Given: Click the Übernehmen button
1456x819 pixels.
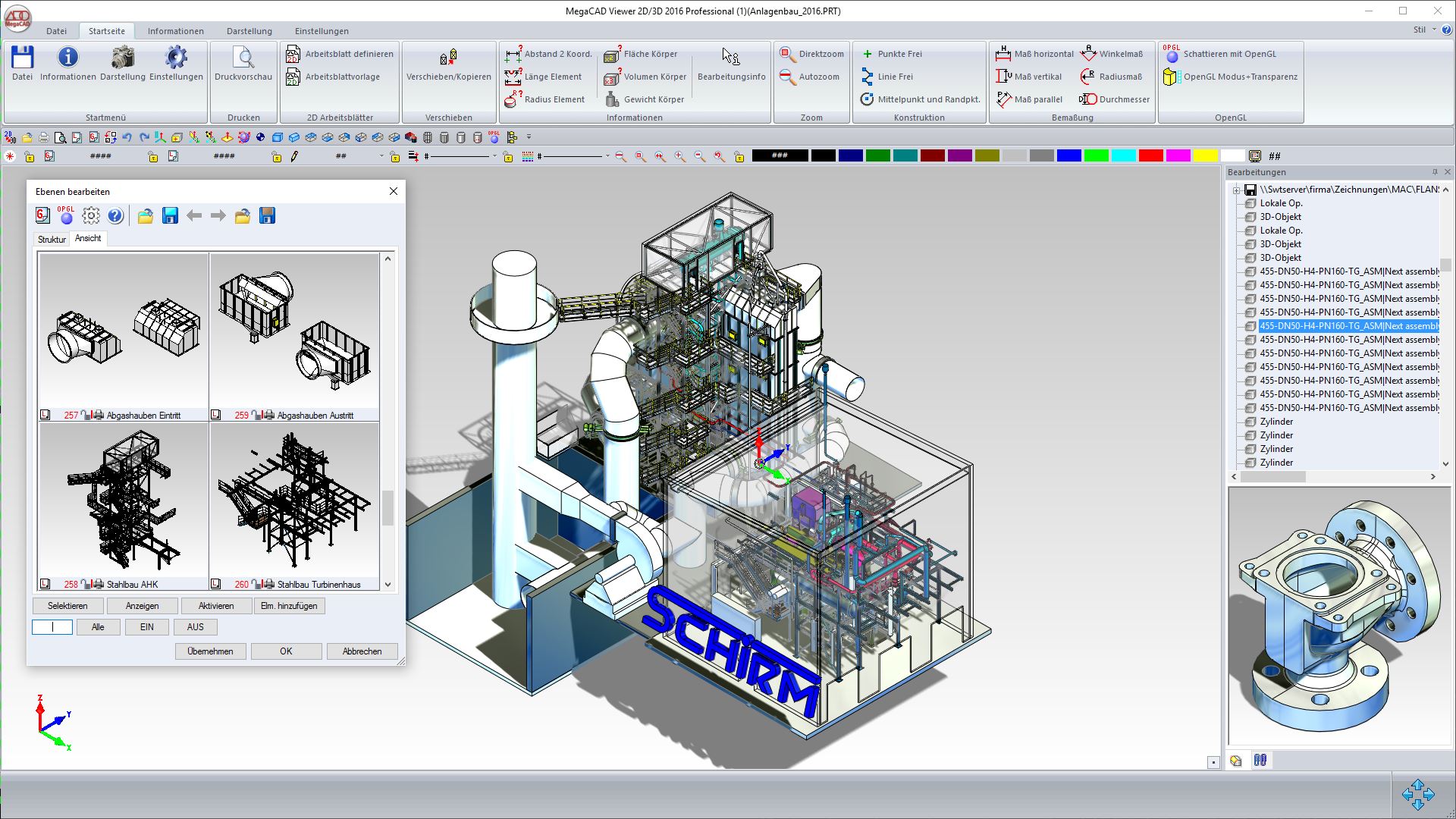Looking at the screenshot, I should tap(210, 651).
